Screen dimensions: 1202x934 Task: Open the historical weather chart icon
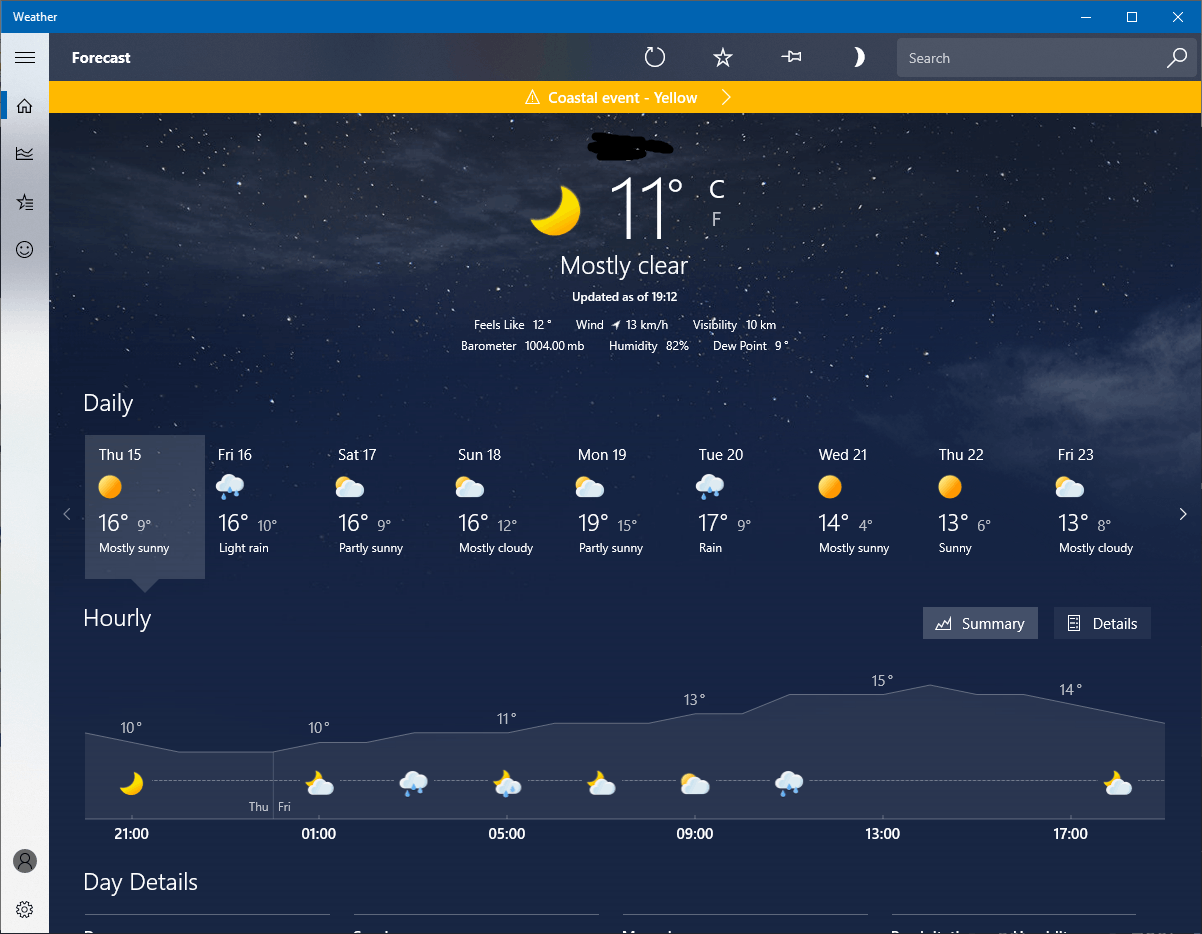(x=25, y=153)
